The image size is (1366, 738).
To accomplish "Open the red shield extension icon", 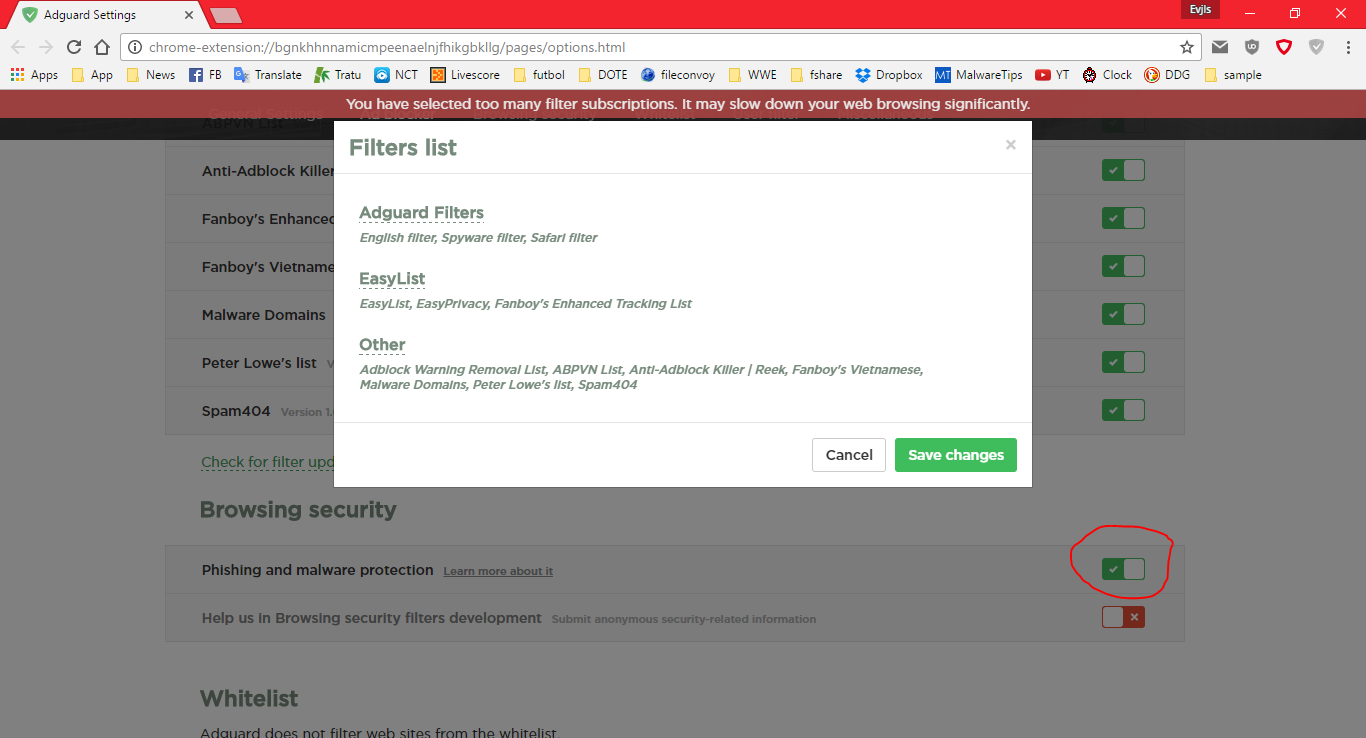I will (1284, 47).
